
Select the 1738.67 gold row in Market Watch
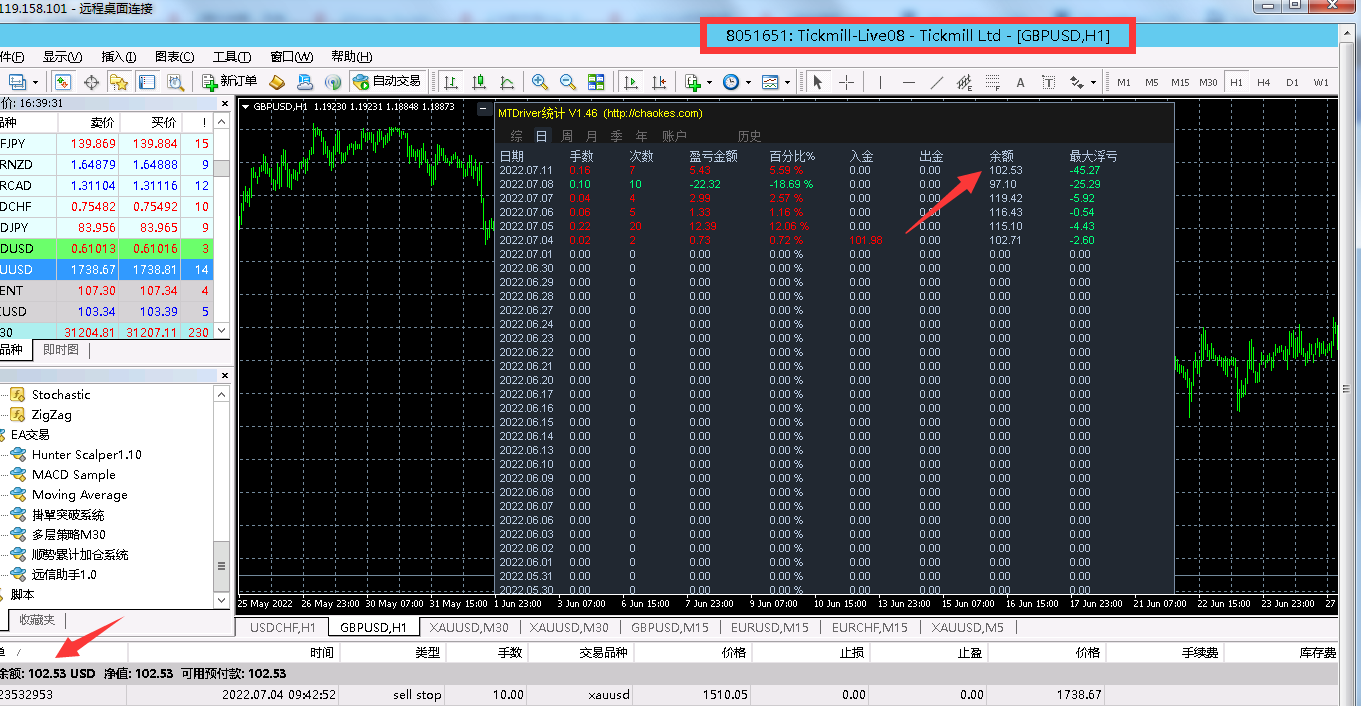tap(107, 270)
